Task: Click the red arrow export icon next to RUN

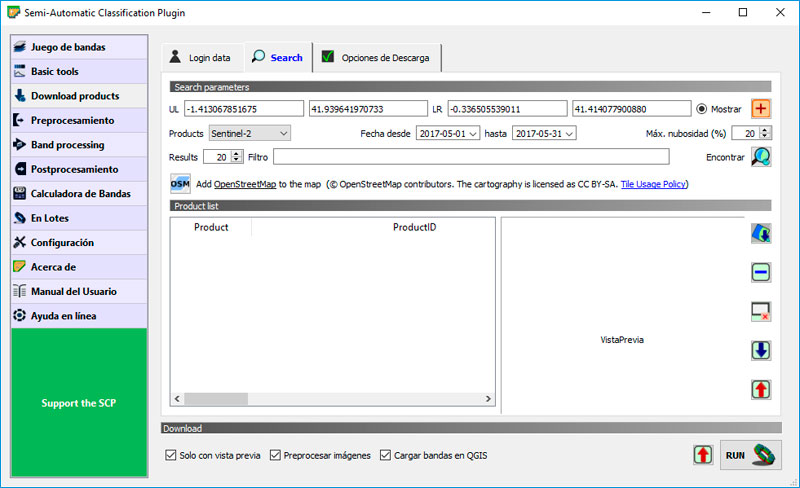Action: click(703, 455)
